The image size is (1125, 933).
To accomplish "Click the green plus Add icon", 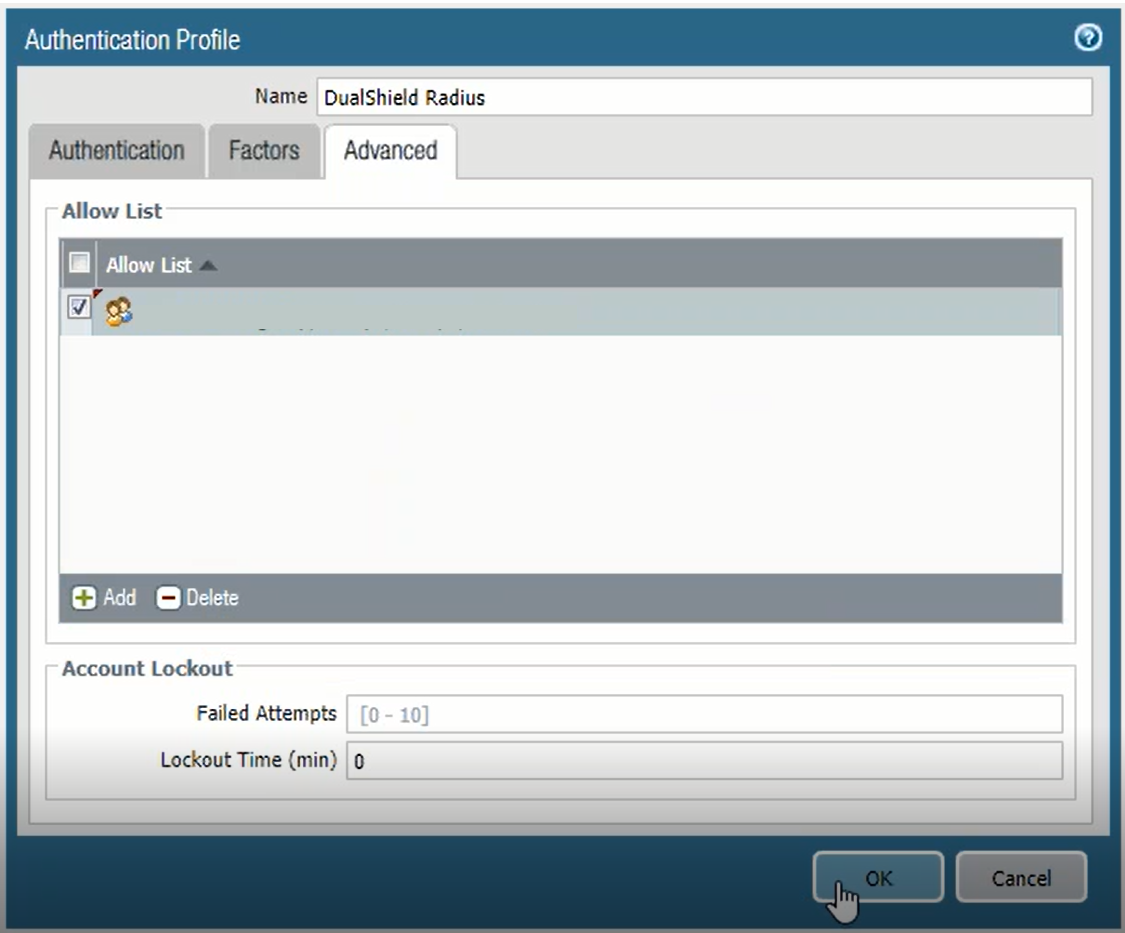I will (x=83, y=598).
